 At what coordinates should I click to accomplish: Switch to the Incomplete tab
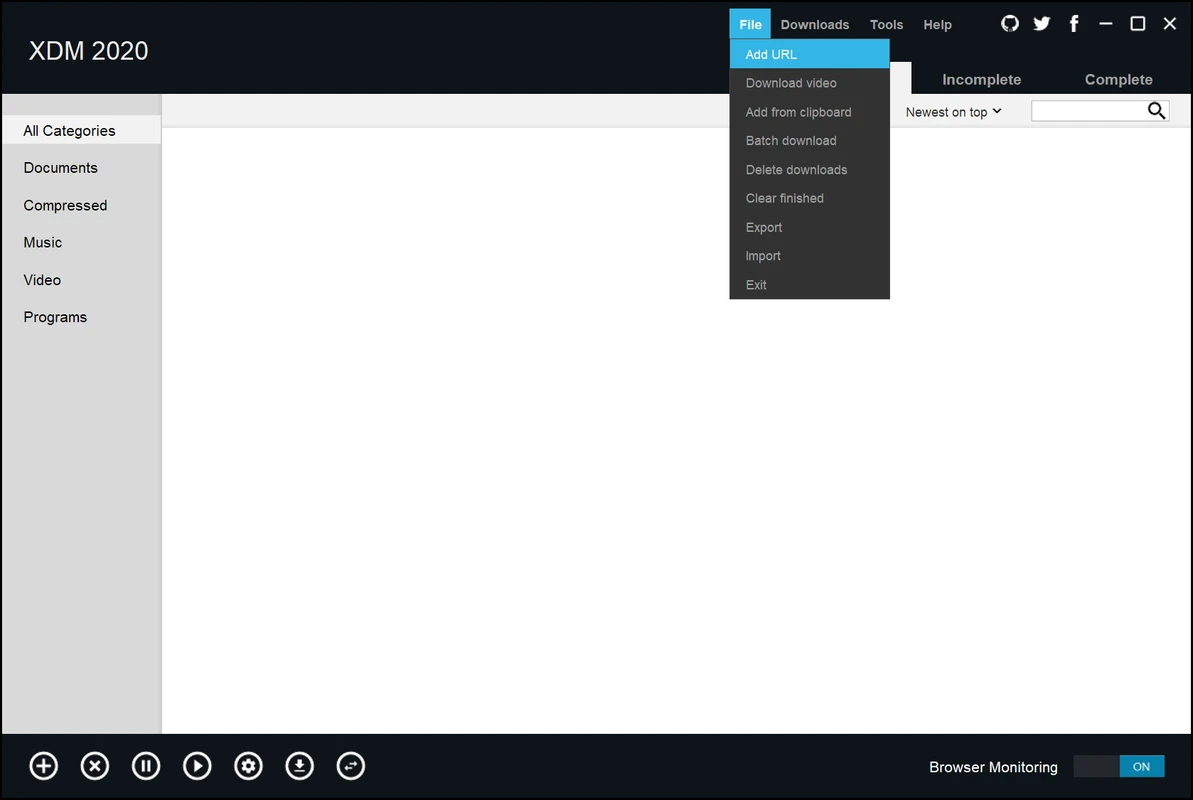pos(981,79)
